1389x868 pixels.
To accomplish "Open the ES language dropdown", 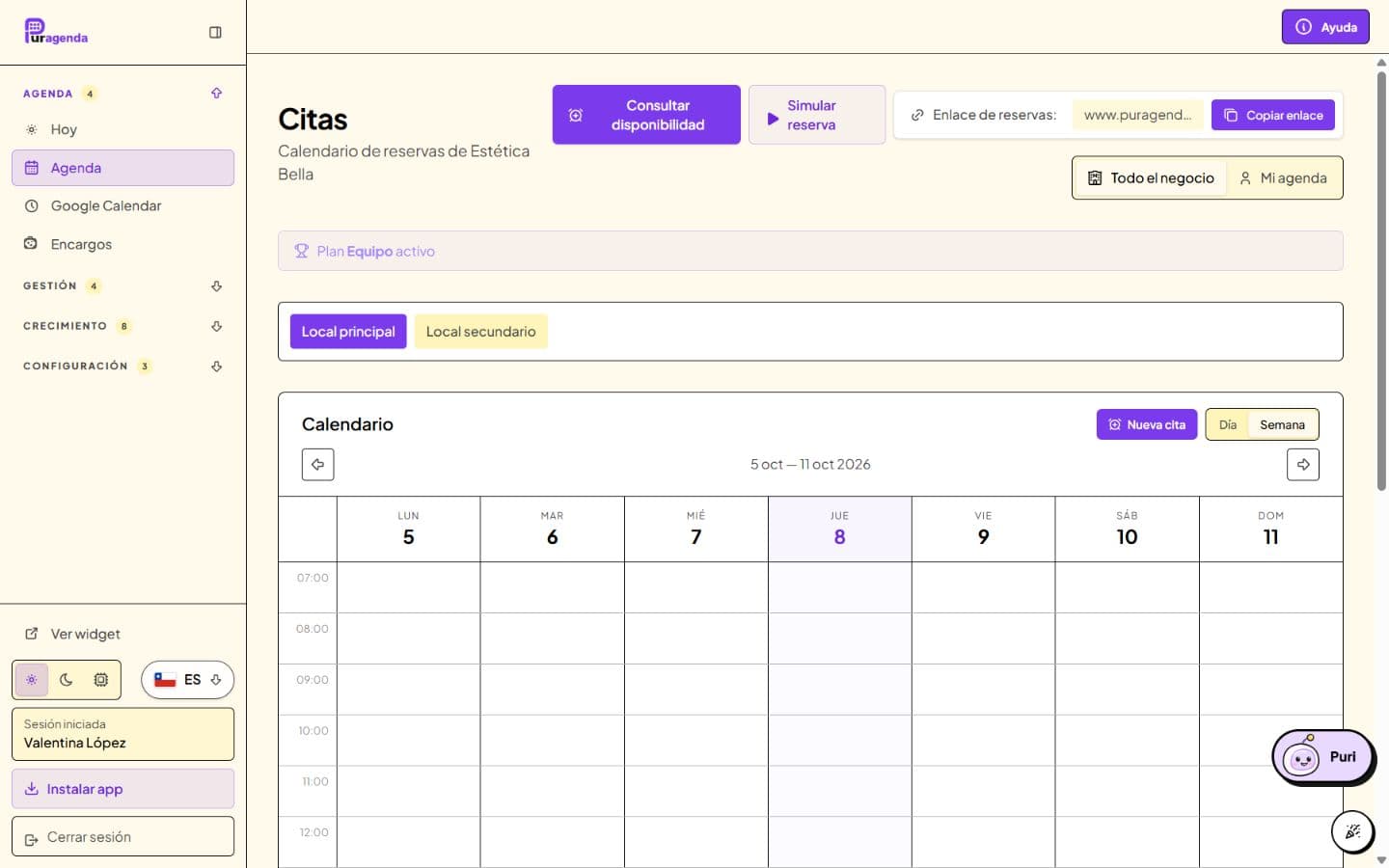I will 188,680.
